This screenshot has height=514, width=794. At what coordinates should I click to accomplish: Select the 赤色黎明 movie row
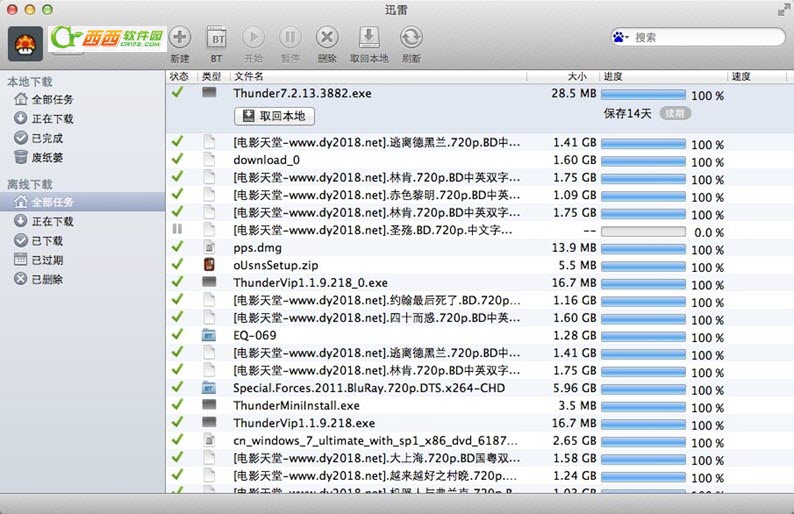pos(480,195)
